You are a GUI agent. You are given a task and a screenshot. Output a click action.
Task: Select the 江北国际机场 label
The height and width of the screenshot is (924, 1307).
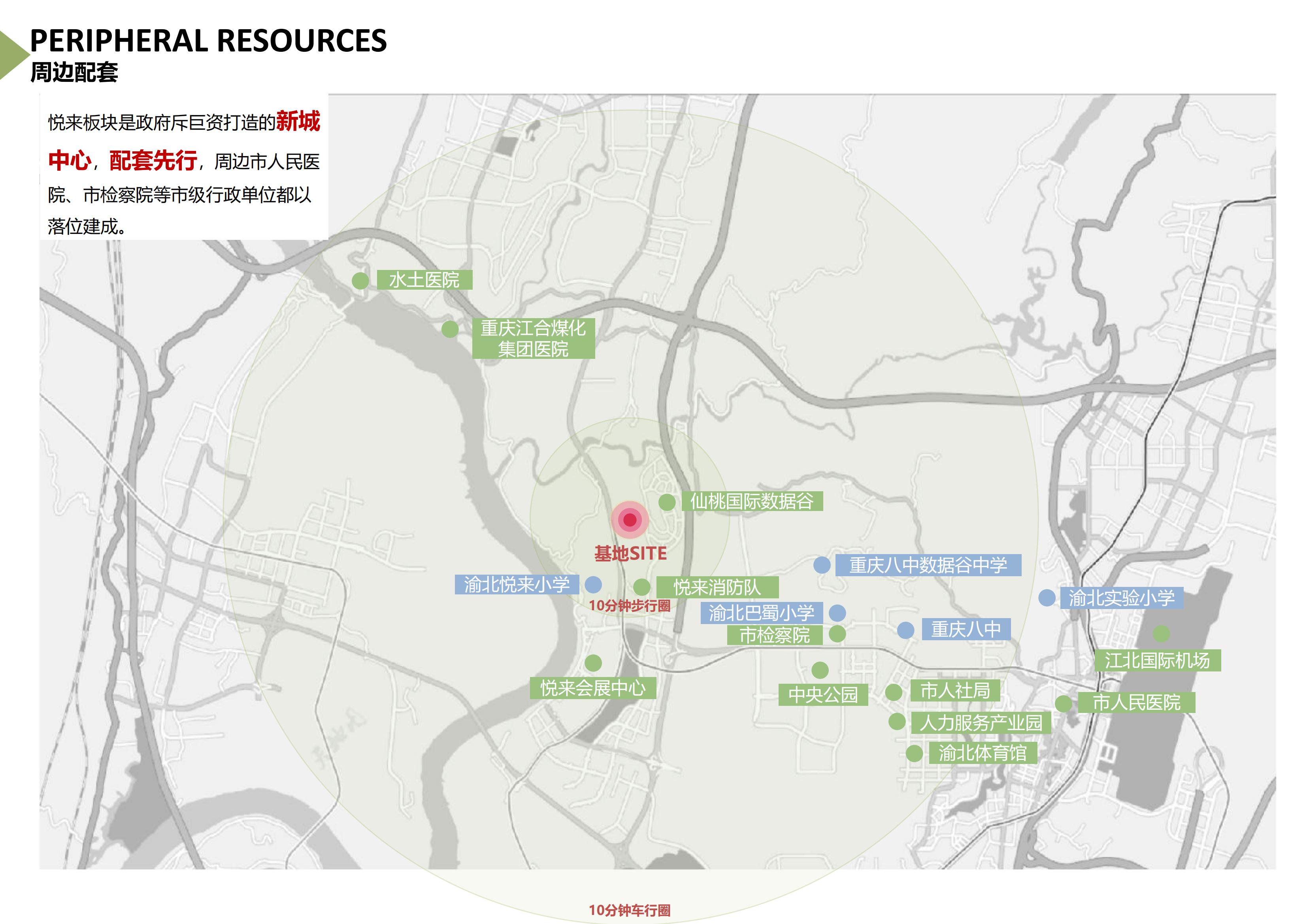click(1158, 660)
